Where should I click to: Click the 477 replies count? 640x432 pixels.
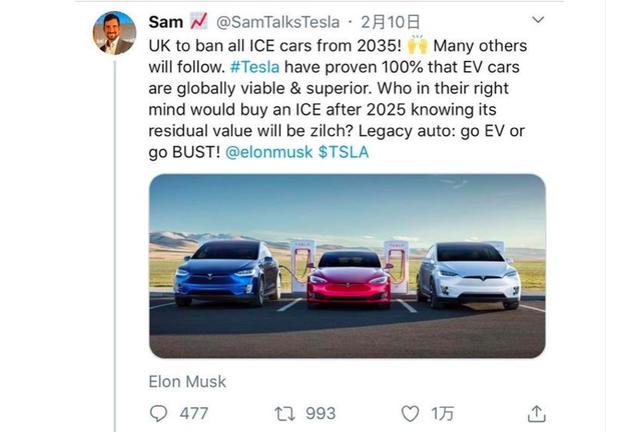[x=193, y=413]
